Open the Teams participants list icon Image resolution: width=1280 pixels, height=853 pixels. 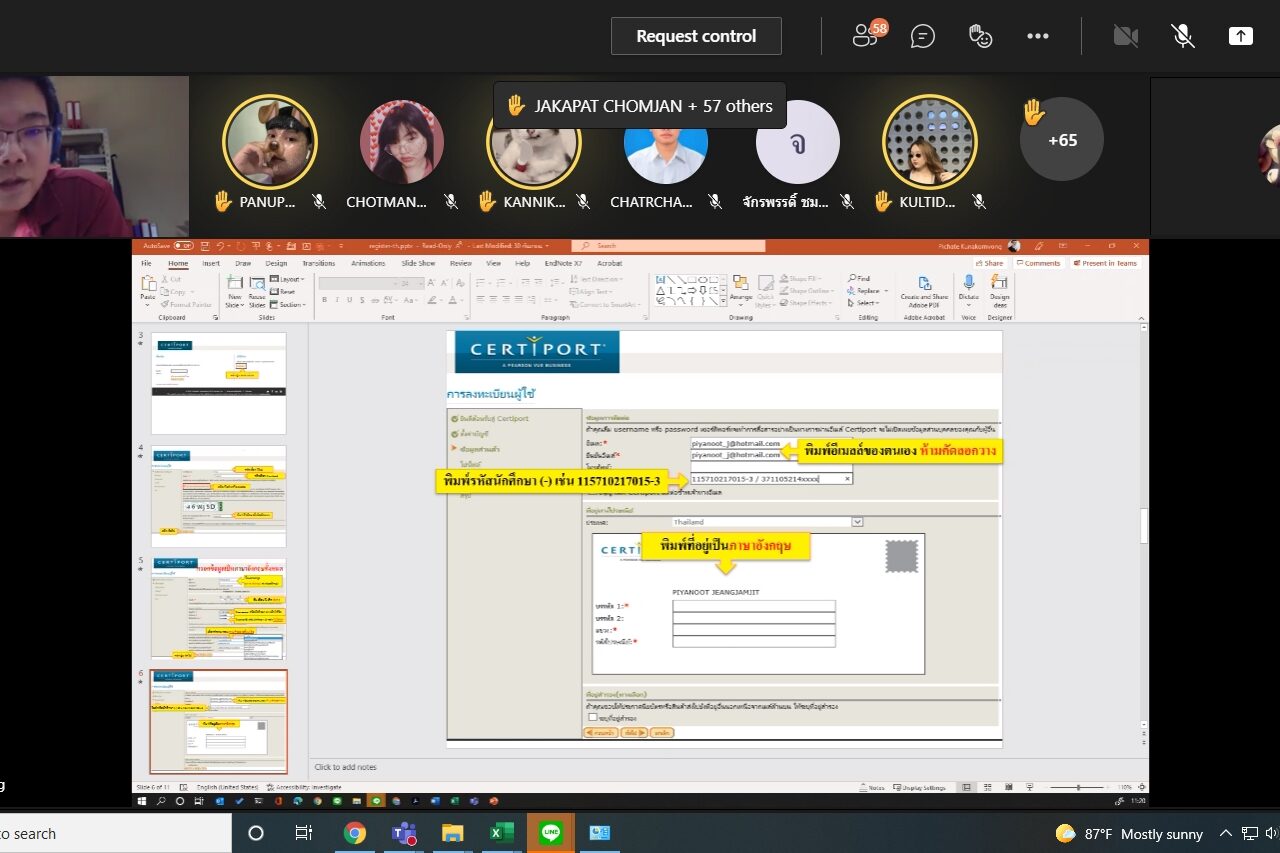[x=867, y=36]
